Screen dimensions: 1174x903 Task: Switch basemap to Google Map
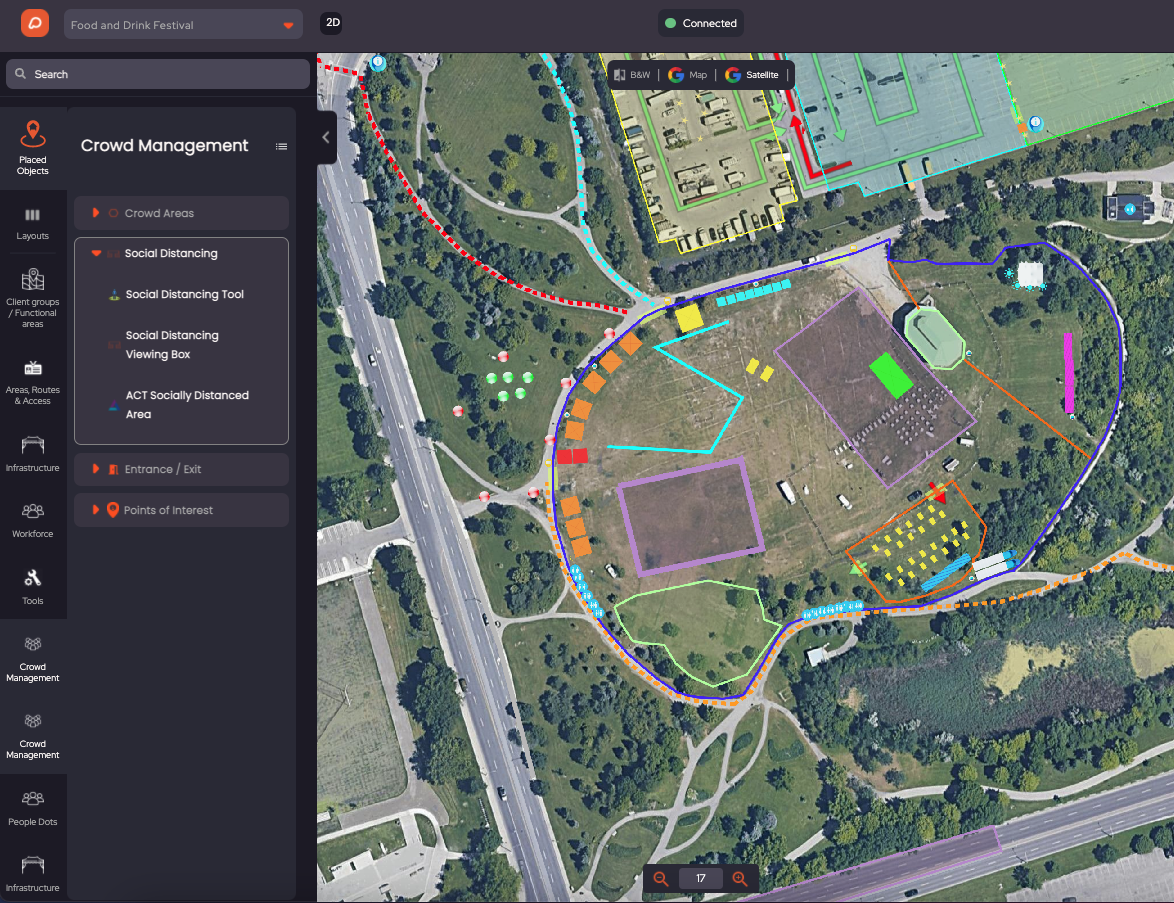[x=687, y=75]
